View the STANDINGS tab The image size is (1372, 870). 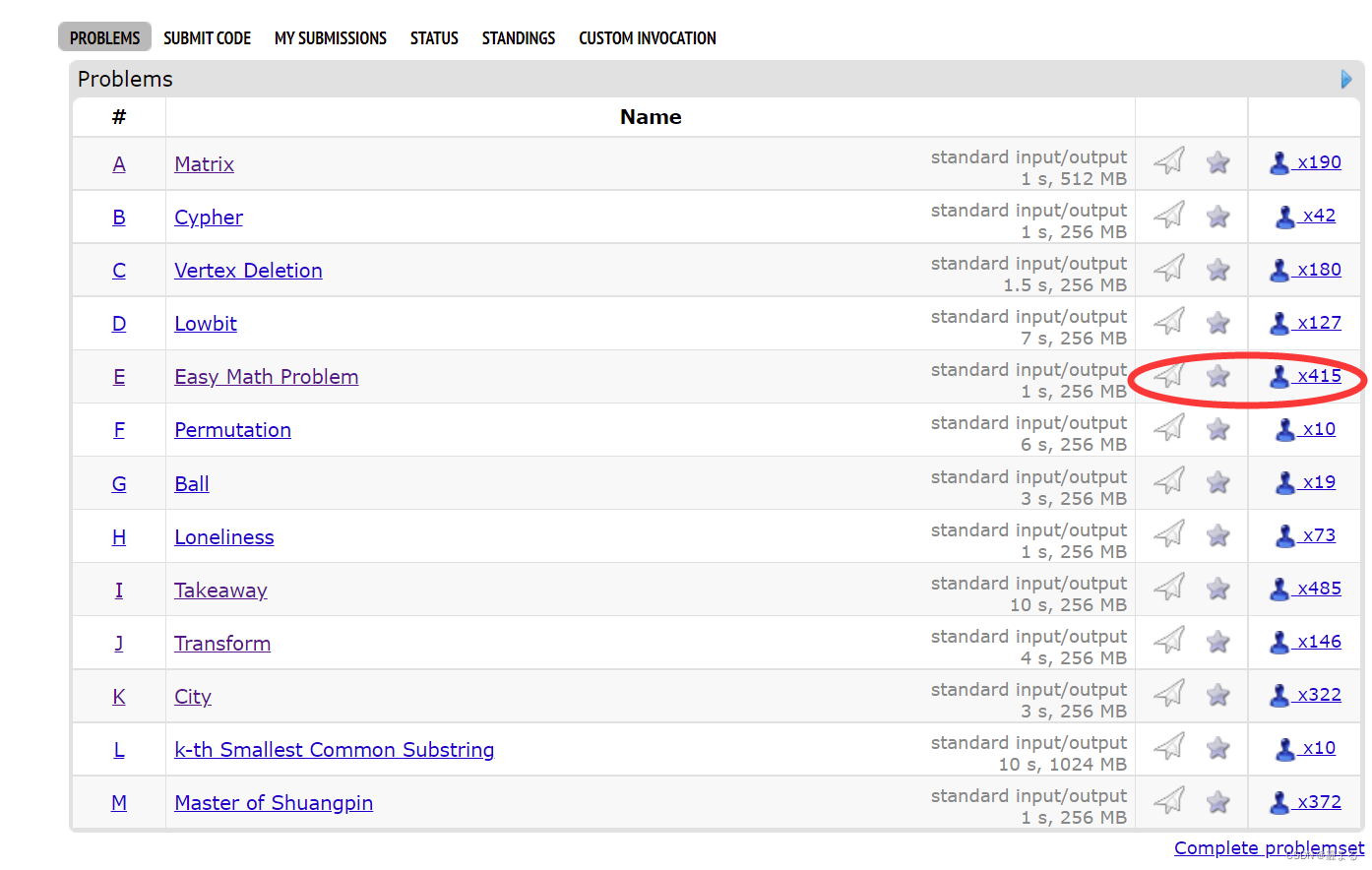coord(519,37)
